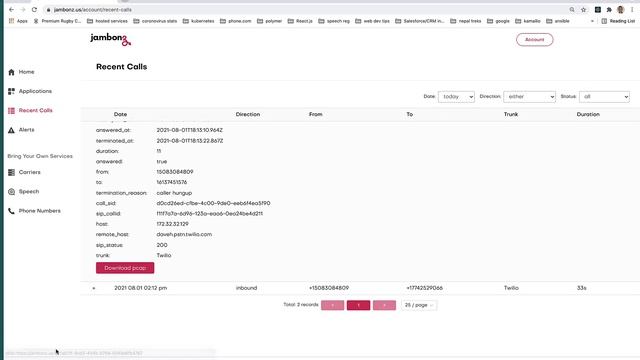Select remote_host value daveh.pstn.twilio.com

[x=184, y=235]
